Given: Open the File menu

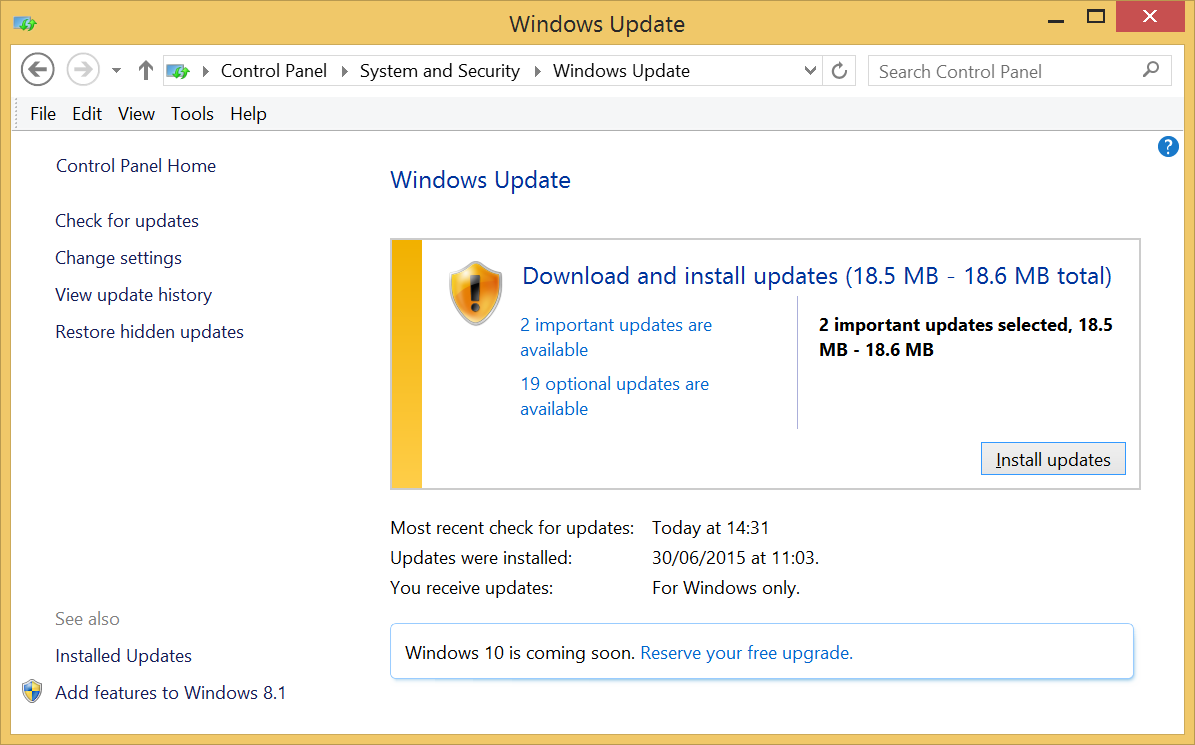Looking at the screenshot, I should (x=43, y=114).
